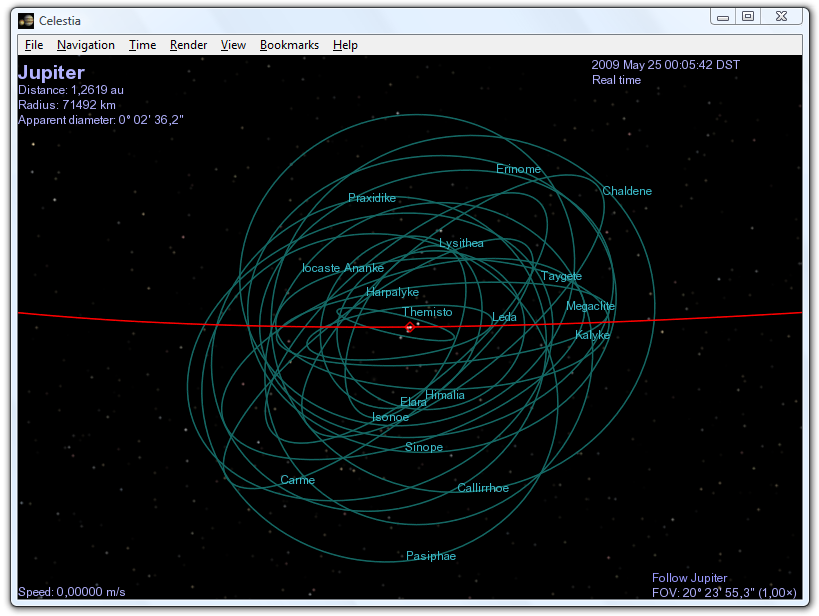Viewport: 819px width, 616px height.
Task: Click the Apparent diameter readout
Action: [100, 120]
